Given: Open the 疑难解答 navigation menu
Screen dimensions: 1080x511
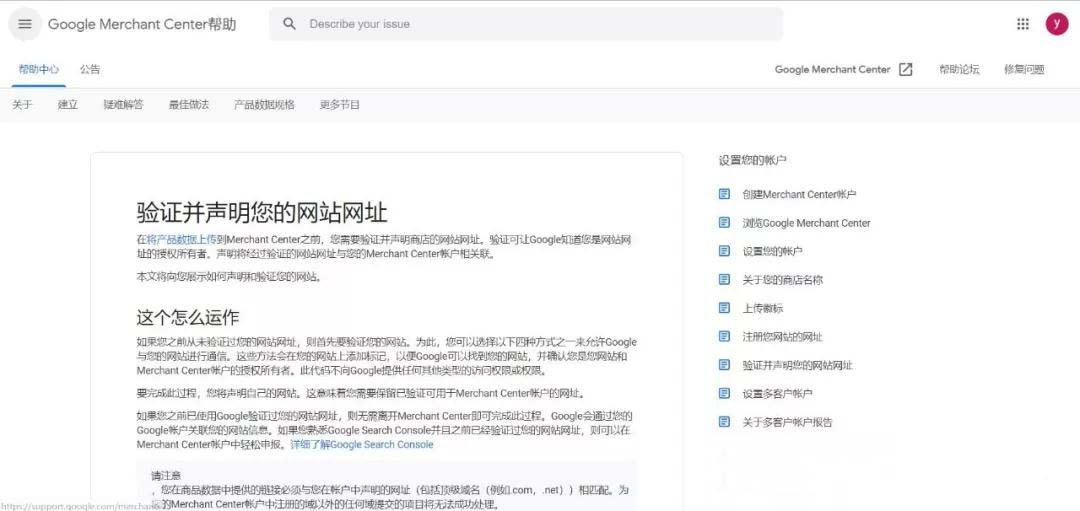Looking at the screenshot, I should 123,105.
